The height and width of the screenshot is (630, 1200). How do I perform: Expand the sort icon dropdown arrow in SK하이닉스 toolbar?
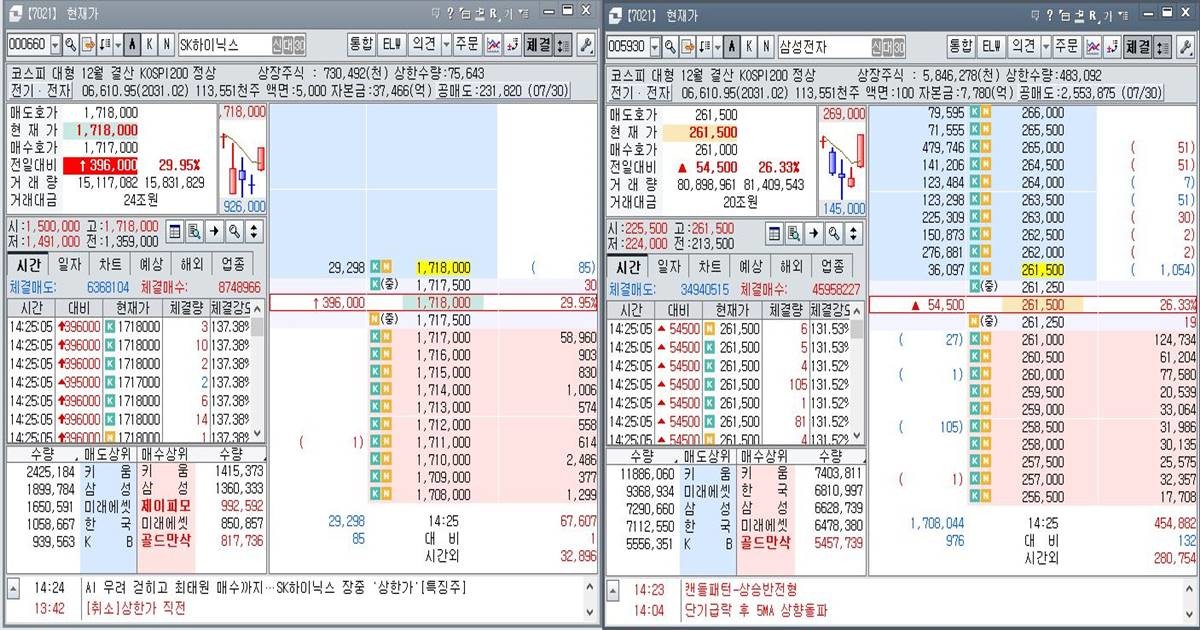click(116, 45)
